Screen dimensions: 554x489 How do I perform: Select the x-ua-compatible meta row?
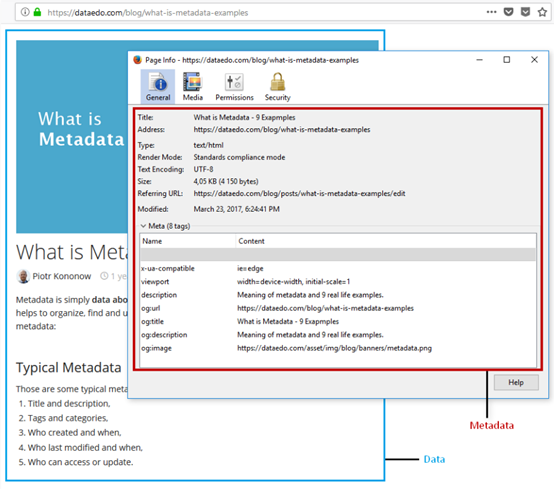point(338,268)
